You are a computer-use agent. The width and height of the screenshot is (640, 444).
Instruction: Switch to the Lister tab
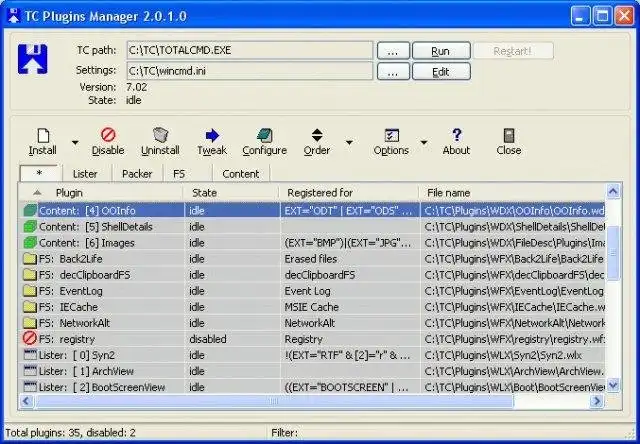[x=85, y=174]
